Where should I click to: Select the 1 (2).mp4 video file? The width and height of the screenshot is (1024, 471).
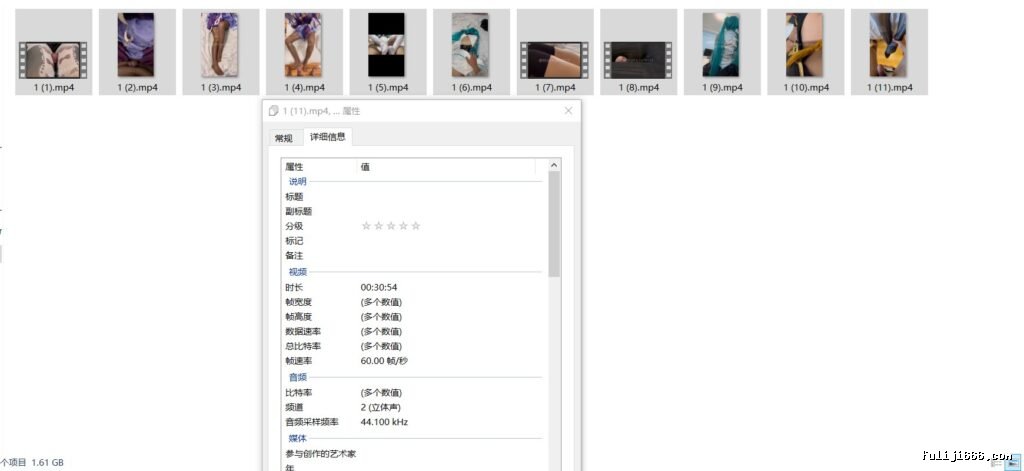pos(137,52)
